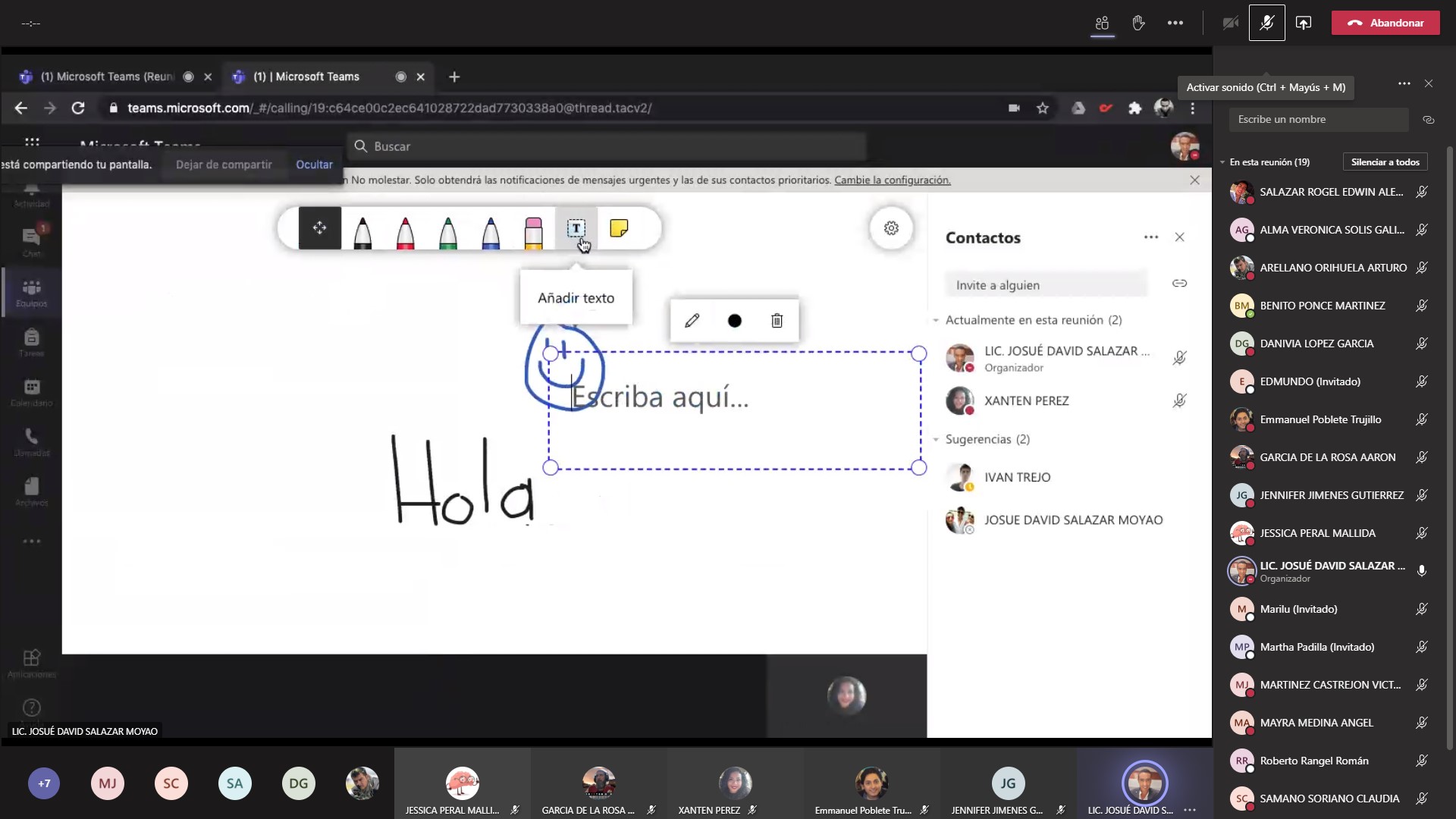Open Chrome three-dot menu
The height and width of the screenshot is (819, 1456).
(1193, 108)
